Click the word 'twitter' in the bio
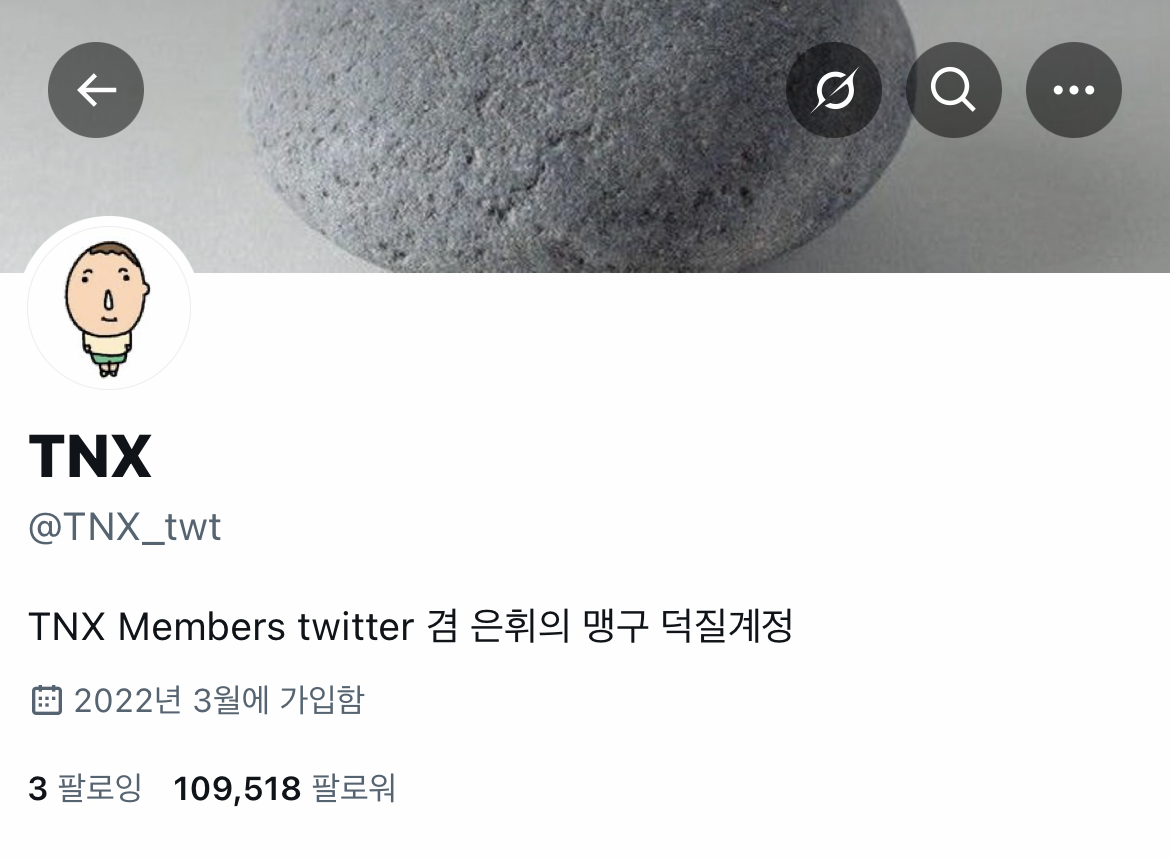Image resolution: width=1170 pixels, height=860 pixels. coord(355,626)
